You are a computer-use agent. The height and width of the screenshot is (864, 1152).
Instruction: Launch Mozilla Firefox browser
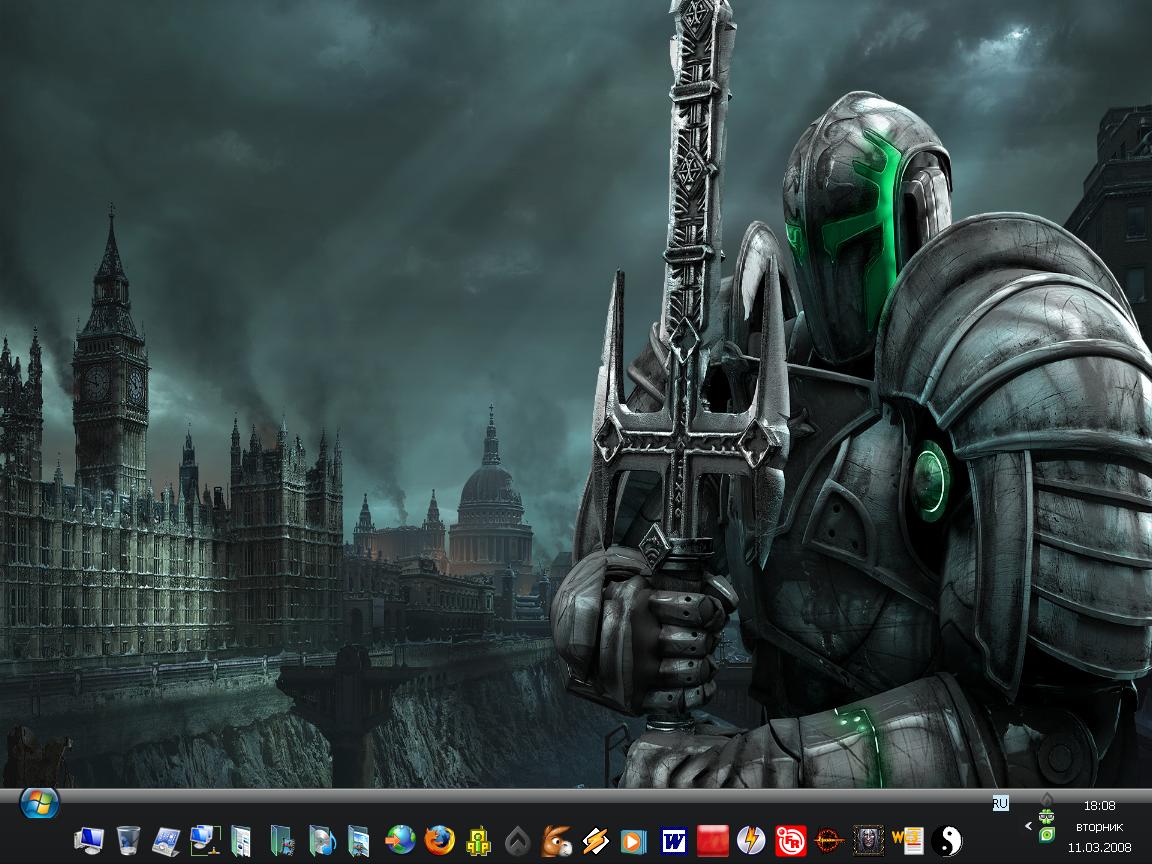click(x=439, y=840)
